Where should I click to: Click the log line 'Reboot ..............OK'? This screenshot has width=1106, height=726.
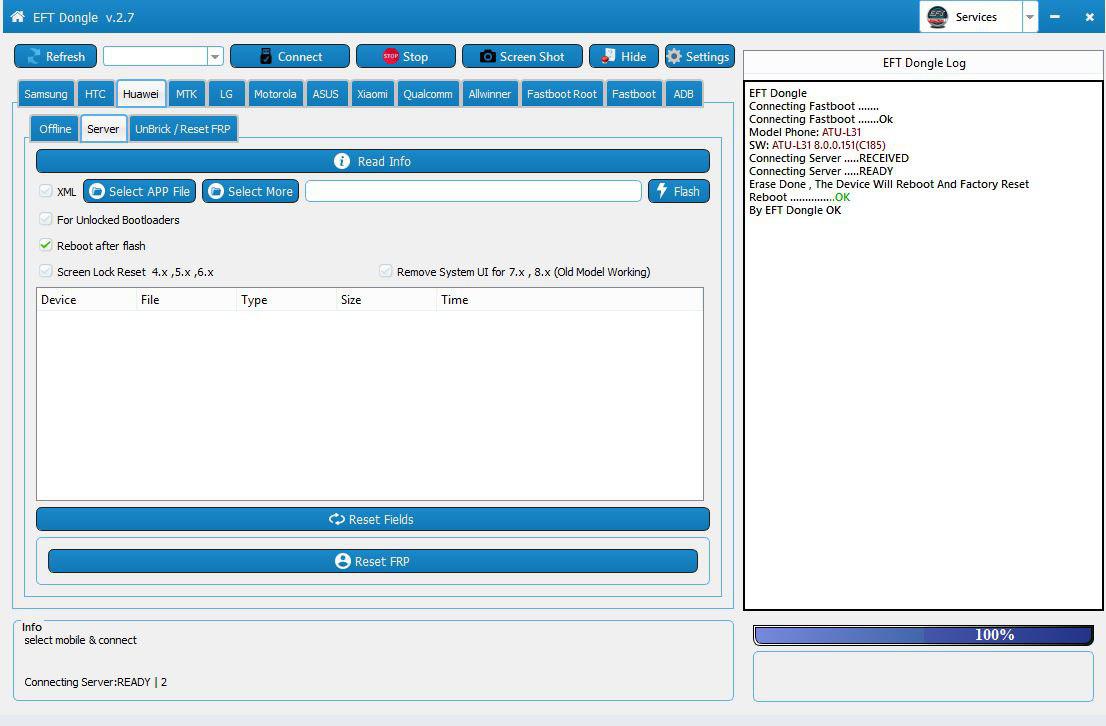click(799, 198)
